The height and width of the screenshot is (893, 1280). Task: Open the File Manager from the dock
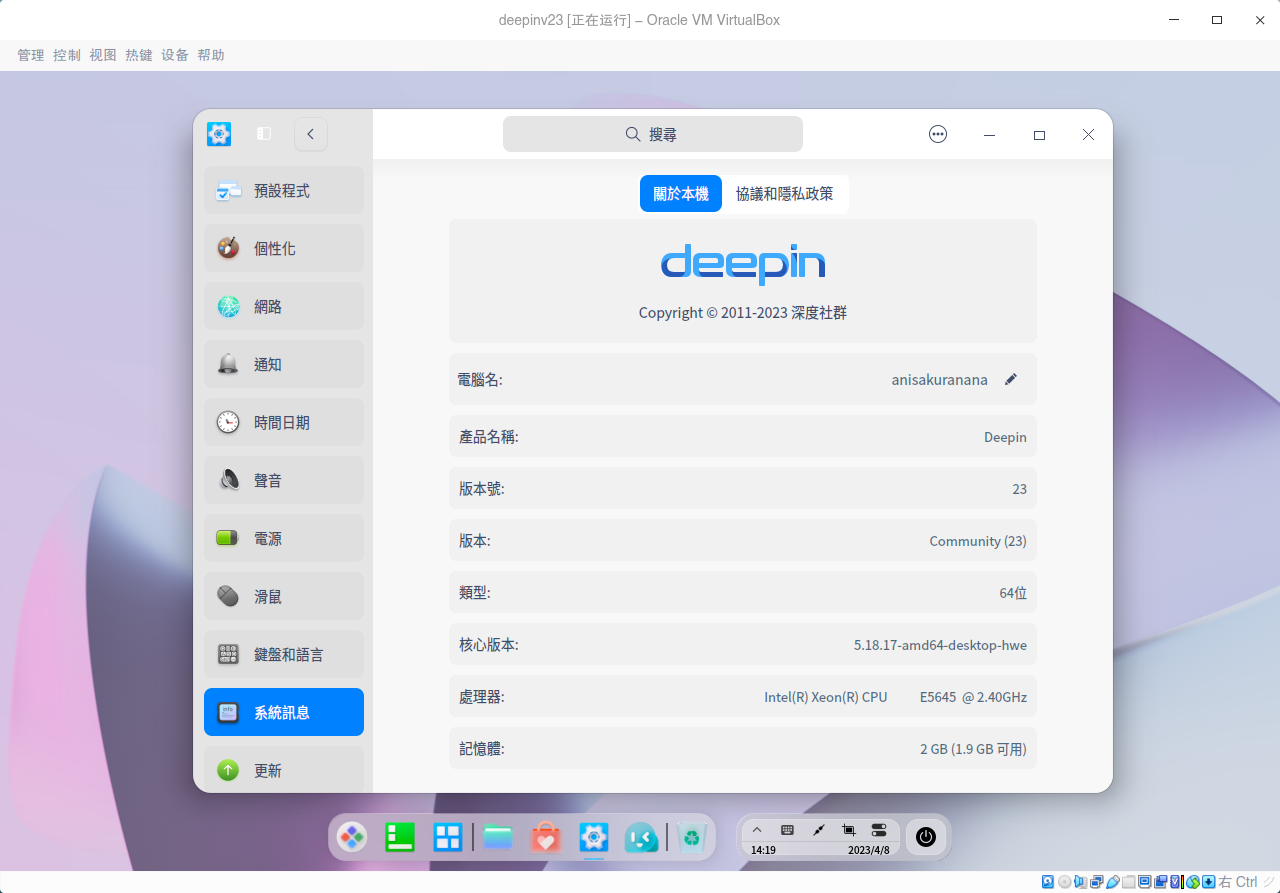coord(498,837)
